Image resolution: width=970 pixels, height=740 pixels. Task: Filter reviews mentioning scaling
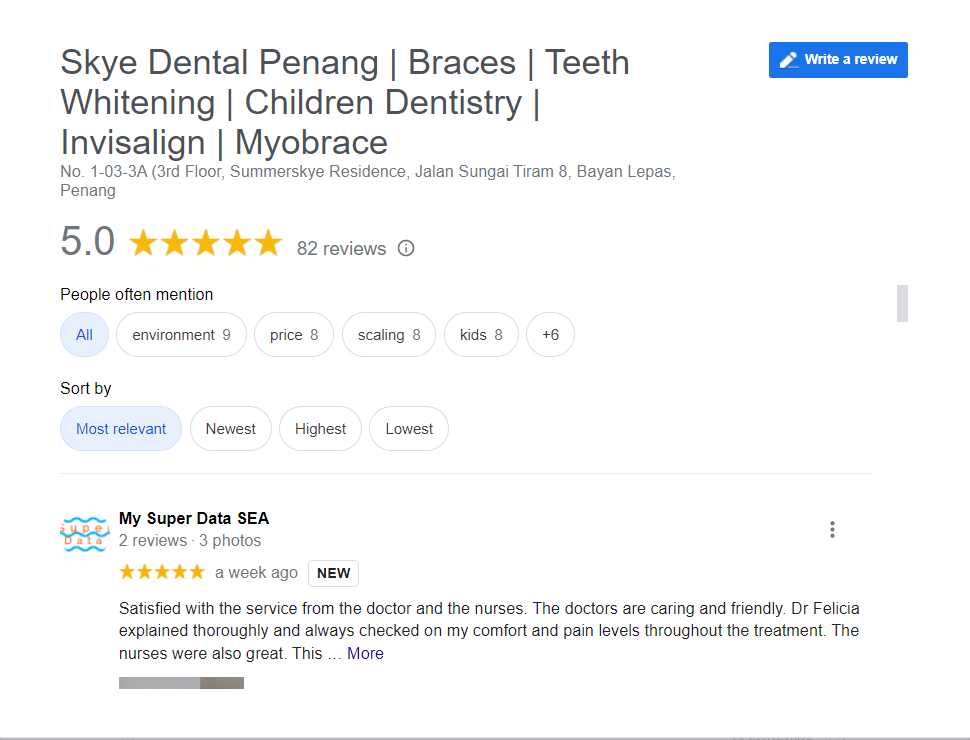coord(389,335)
